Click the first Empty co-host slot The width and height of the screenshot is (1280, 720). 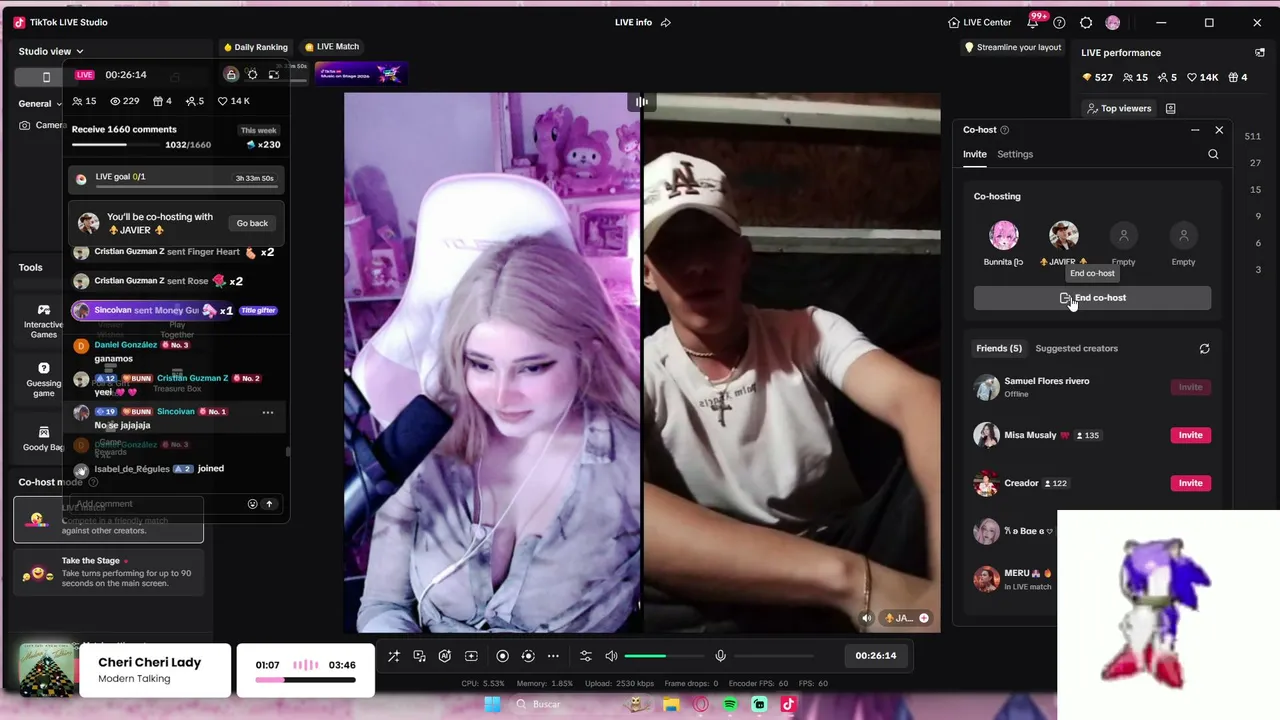pos(1123,236)
